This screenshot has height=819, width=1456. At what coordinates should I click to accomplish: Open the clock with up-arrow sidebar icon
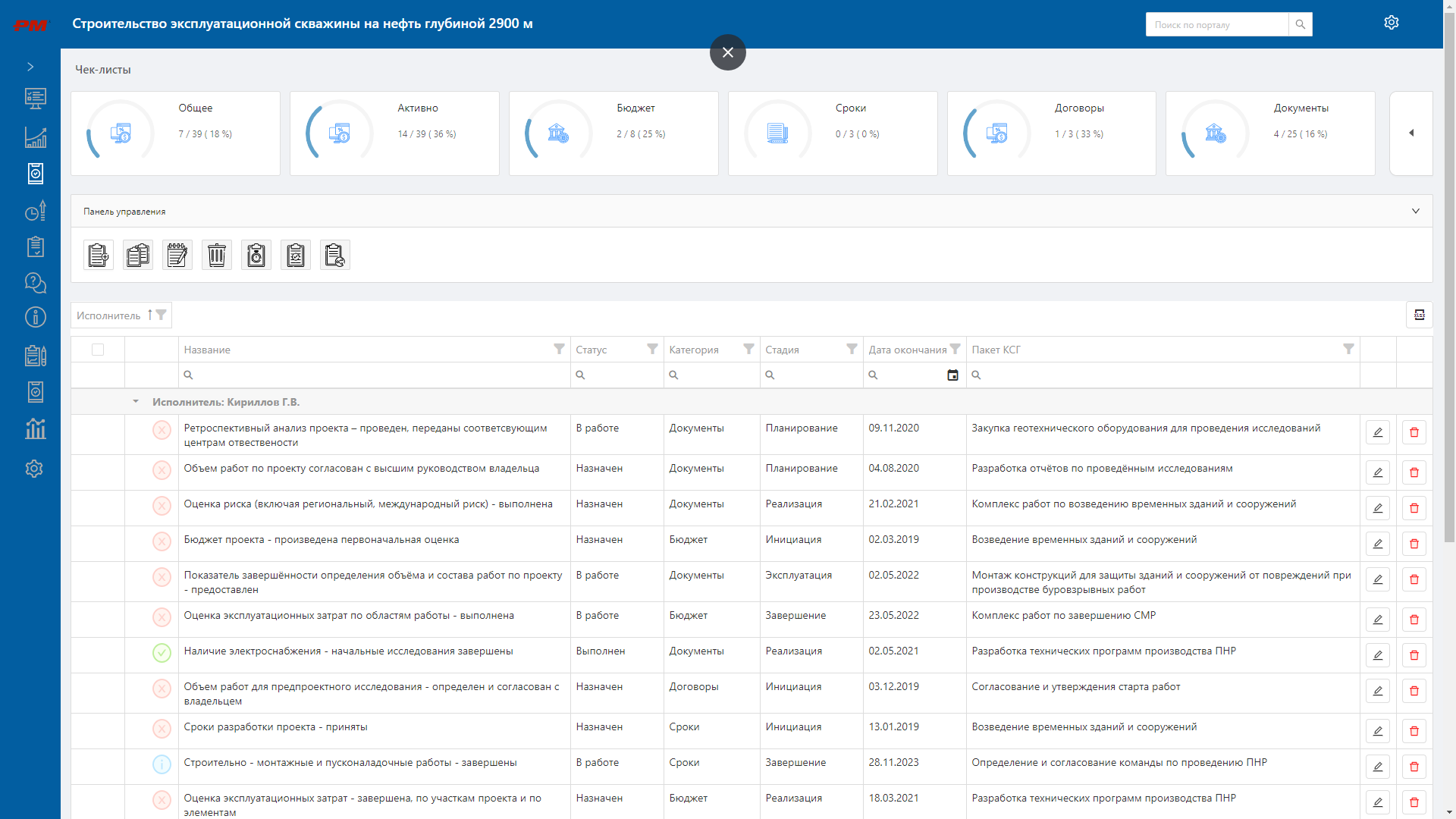(35, 211)
